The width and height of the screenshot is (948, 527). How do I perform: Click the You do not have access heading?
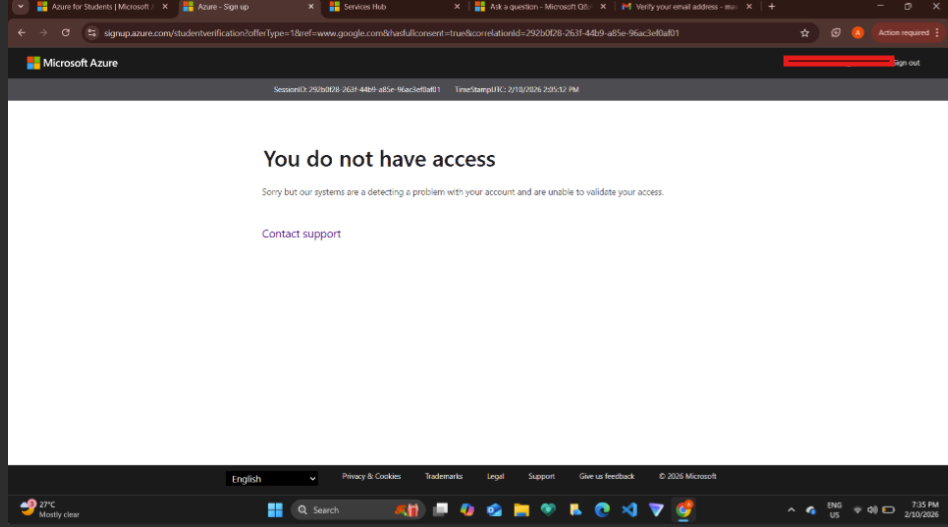click(379, 159)
